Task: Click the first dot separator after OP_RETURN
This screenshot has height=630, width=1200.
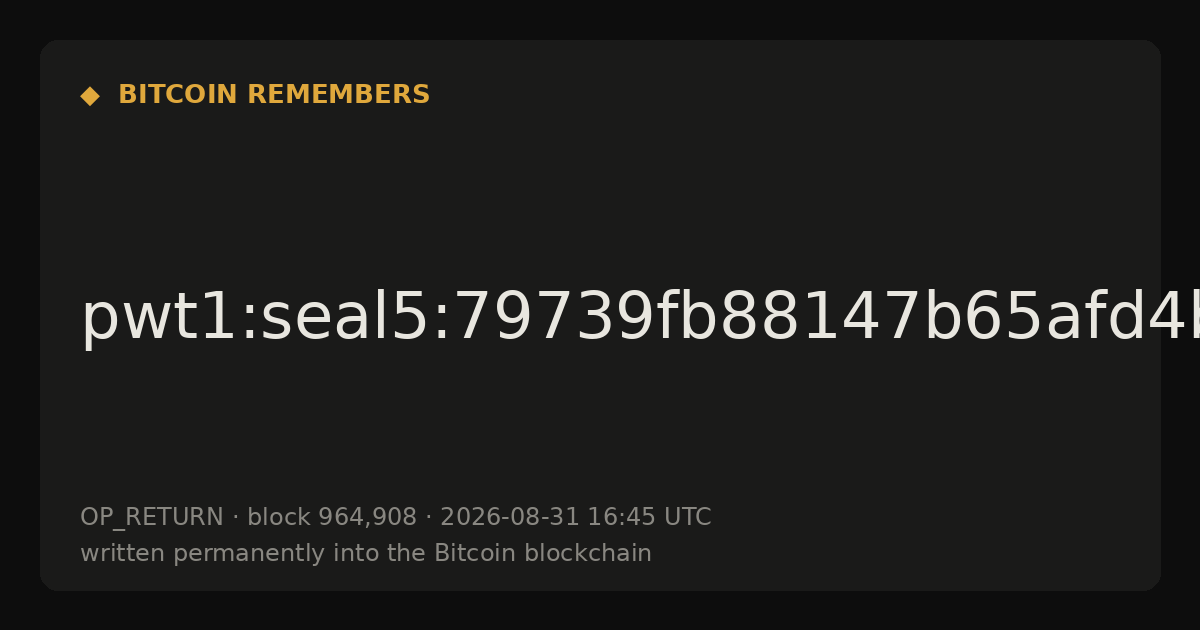Action: 235,518
